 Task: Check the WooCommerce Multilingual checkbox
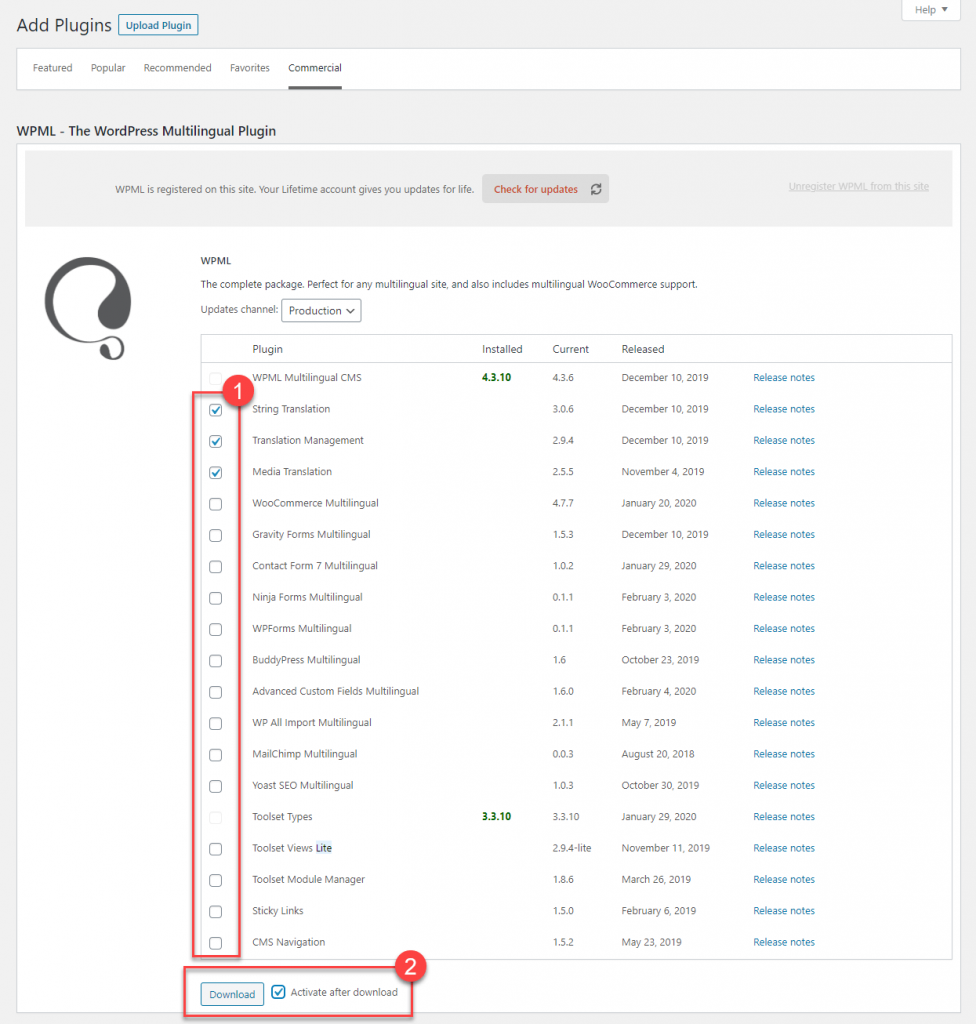(216, 504)
